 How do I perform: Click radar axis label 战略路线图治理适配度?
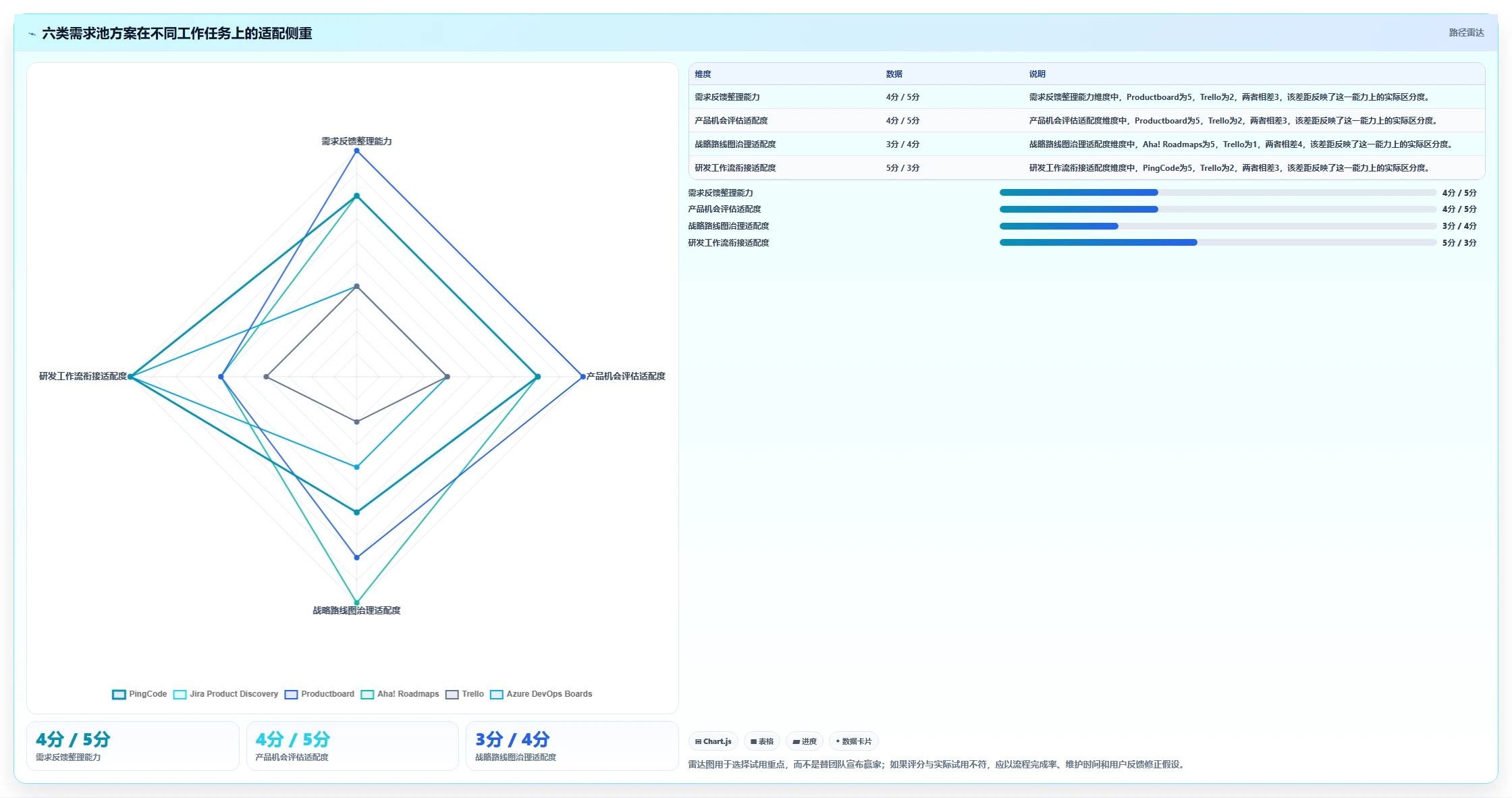pyautogui.click(x=356, y=610)
